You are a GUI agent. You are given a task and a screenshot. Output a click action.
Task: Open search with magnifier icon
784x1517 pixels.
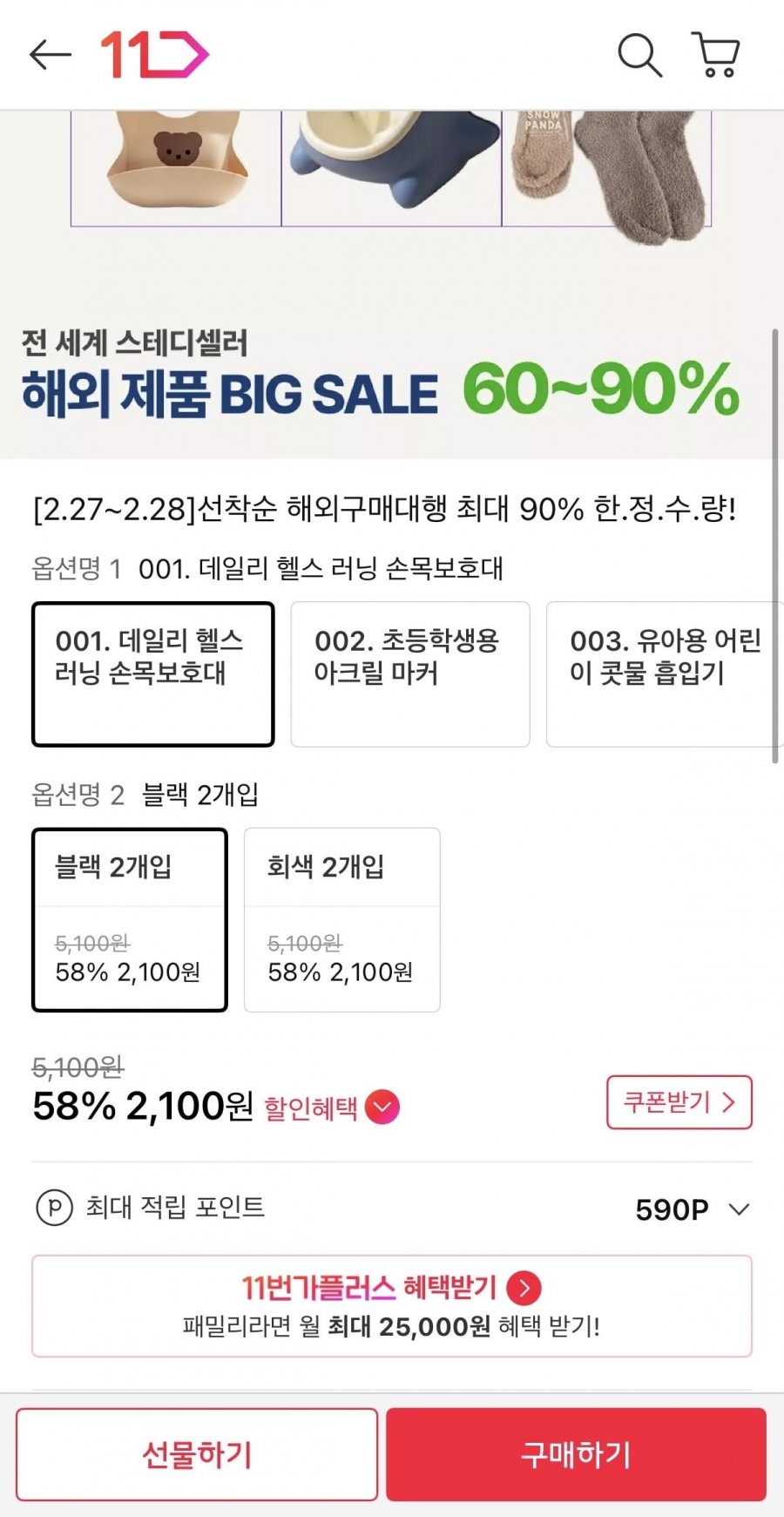(x=639, y=55)
